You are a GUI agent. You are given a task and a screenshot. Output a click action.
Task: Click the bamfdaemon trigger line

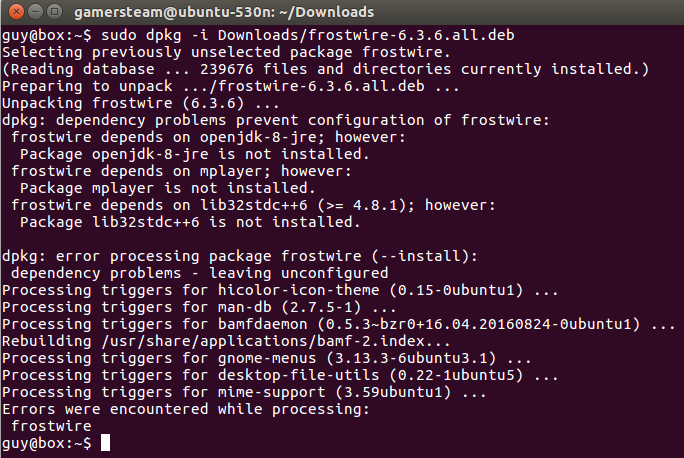(x=339, y=325)
